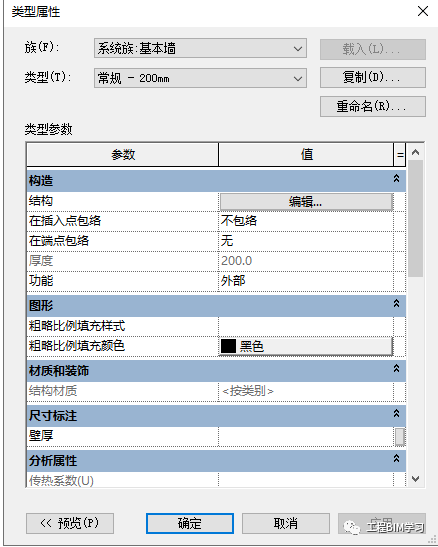Open the 类型(T) type dropdown
438x547 pixels.
pyautogui.click(x=200, y=78)
